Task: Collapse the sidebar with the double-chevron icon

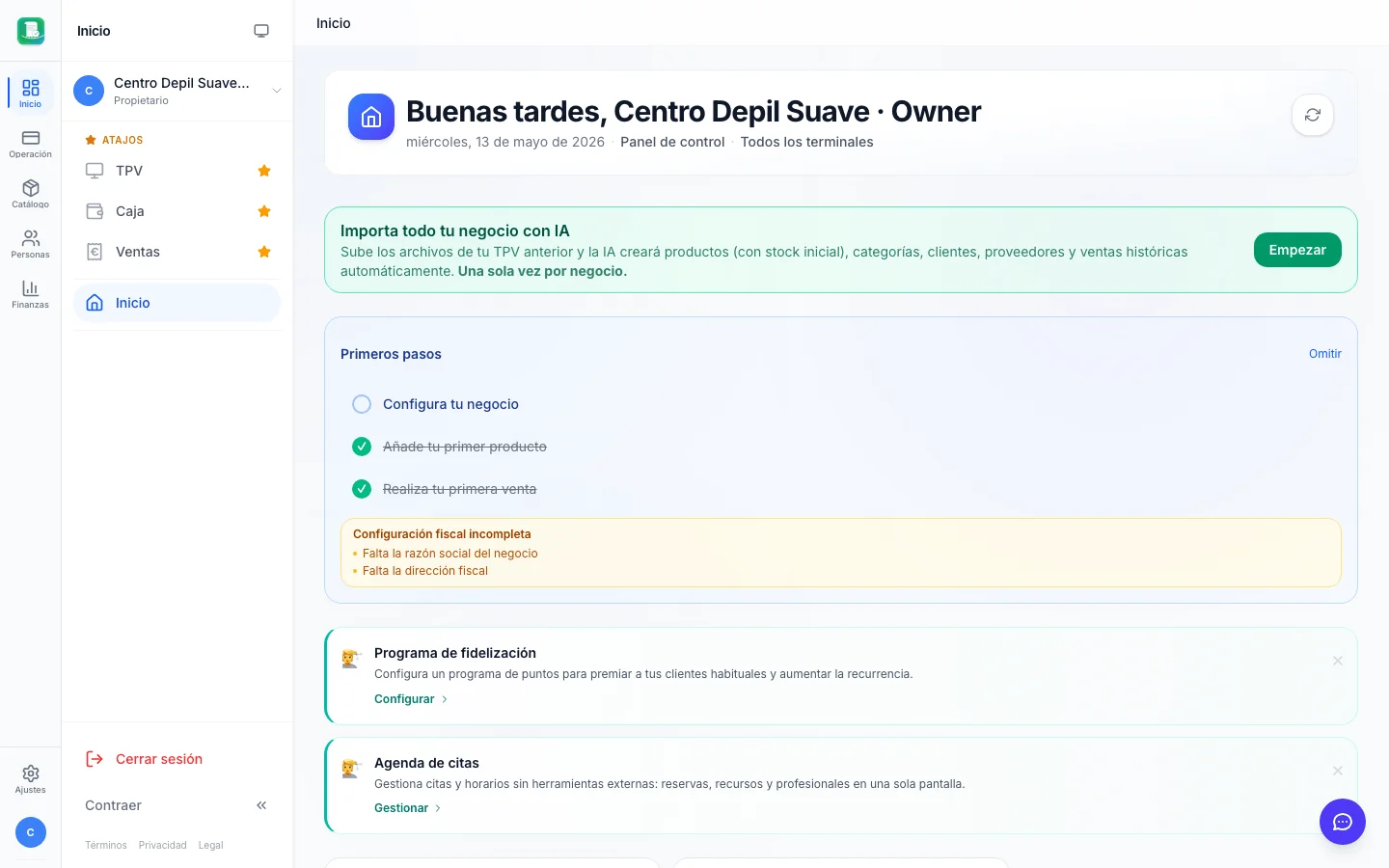Action: coord(261,805)
